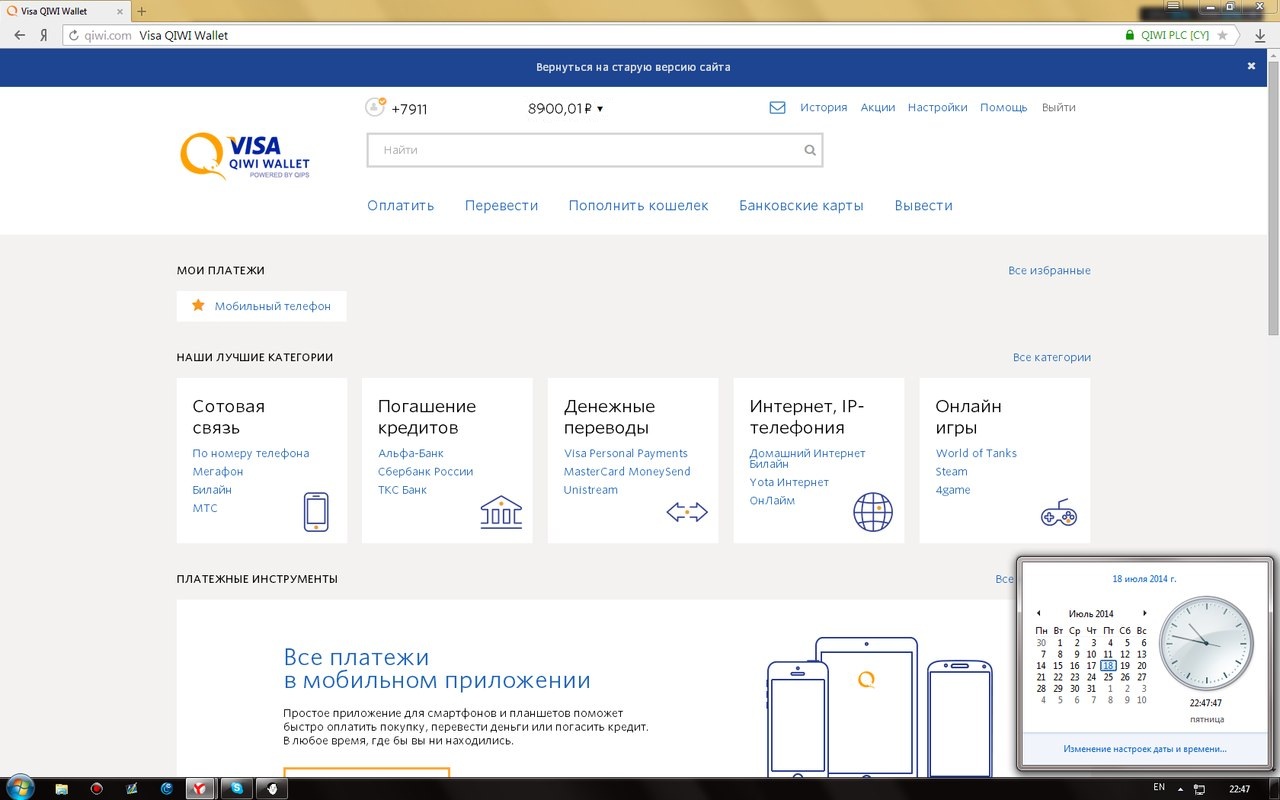Open World of Tanks link

click(x=976, y=453)
